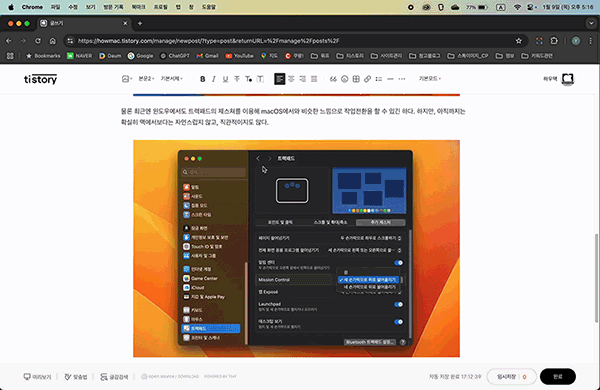Bookmark this page with the star icon
The height and width of the screenshot is (390, 600).
(518, 41)
